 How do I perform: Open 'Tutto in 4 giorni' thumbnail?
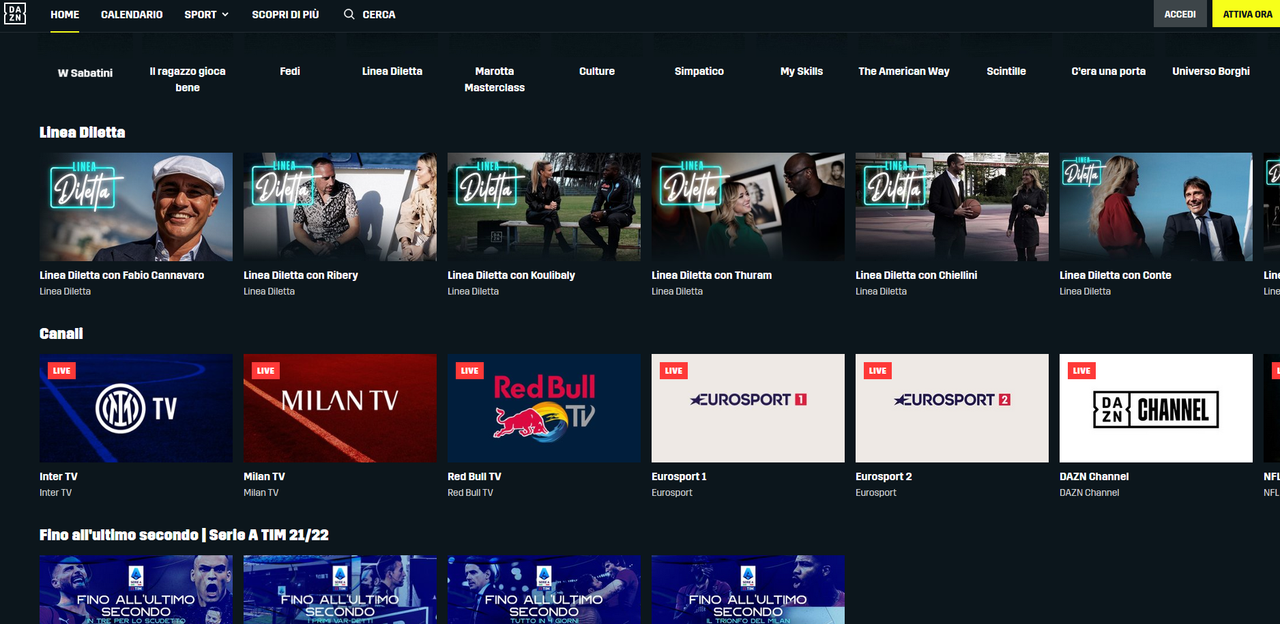click(x=544, y=590)
